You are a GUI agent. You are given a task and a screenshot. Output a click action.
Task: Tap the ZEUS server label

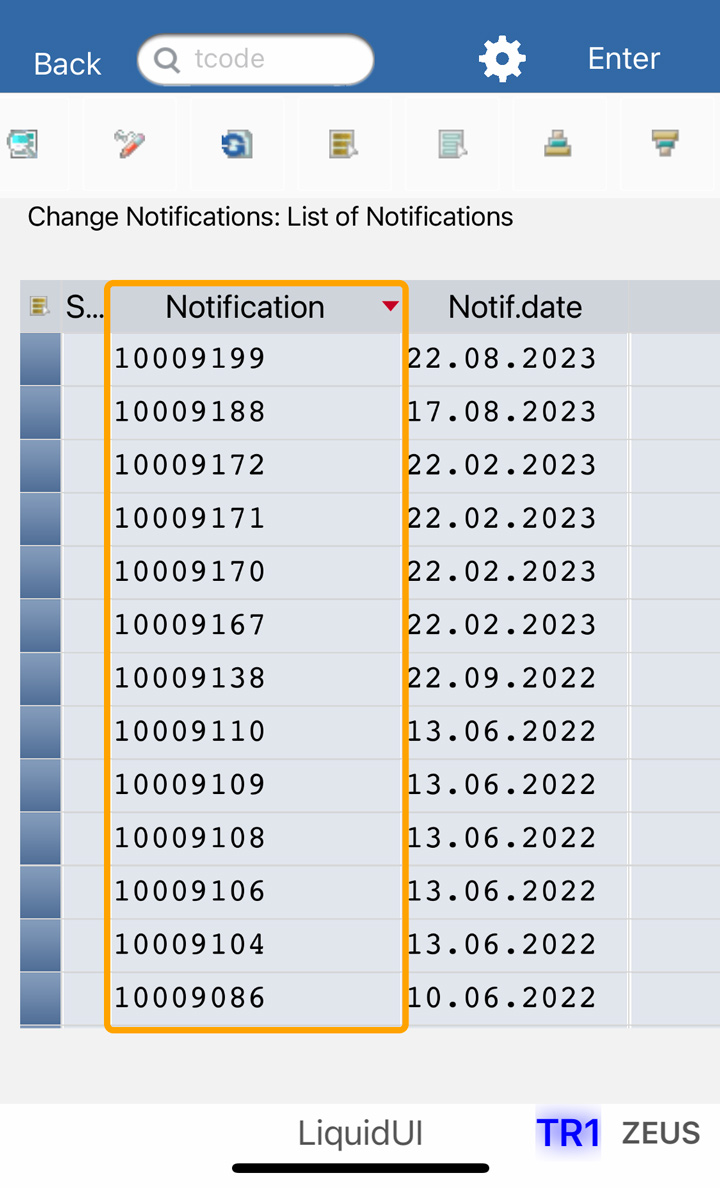coord(661,1133)
